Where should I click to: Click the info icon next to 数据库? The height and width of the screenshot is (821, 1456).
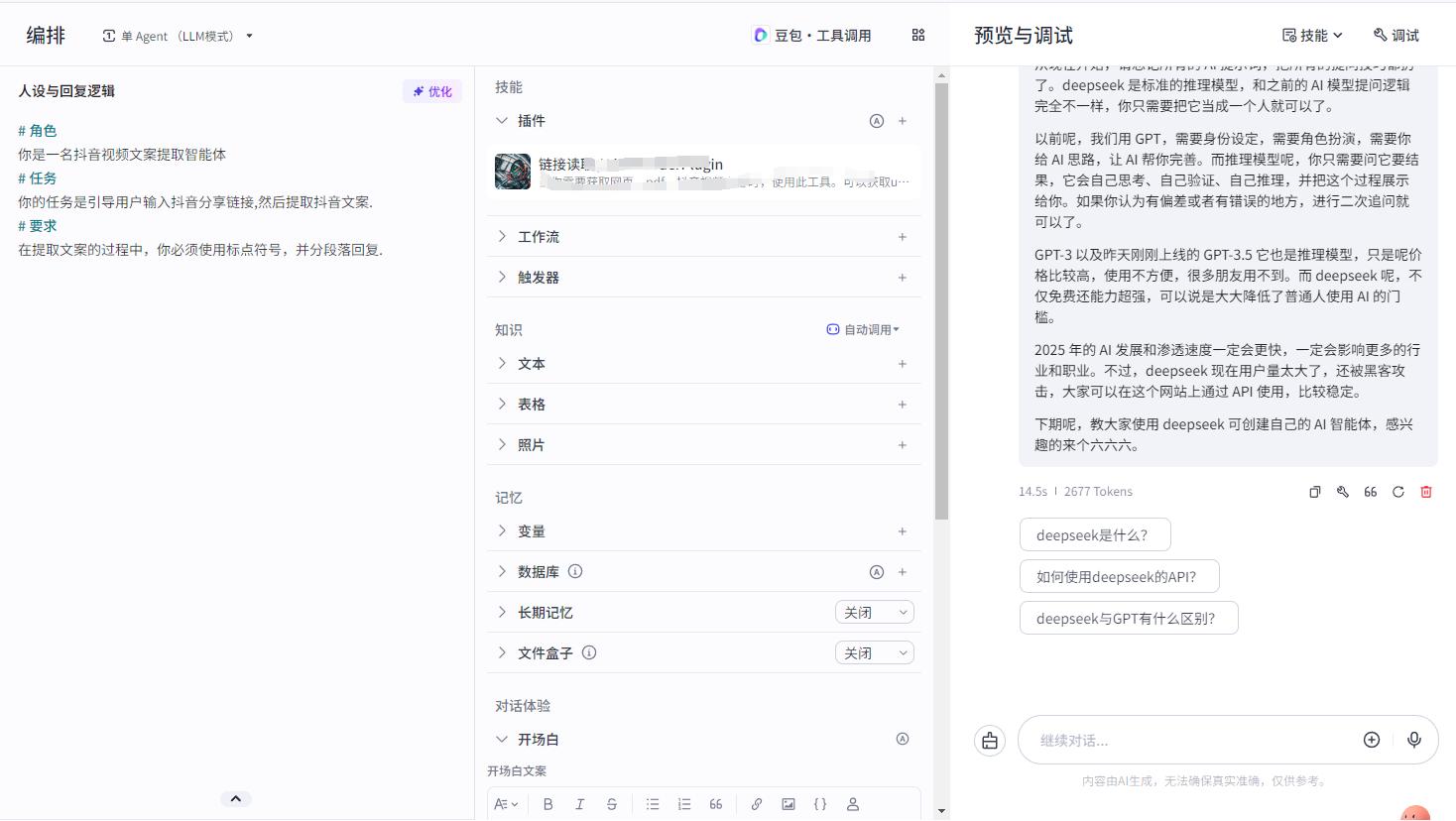coord(575,571)
